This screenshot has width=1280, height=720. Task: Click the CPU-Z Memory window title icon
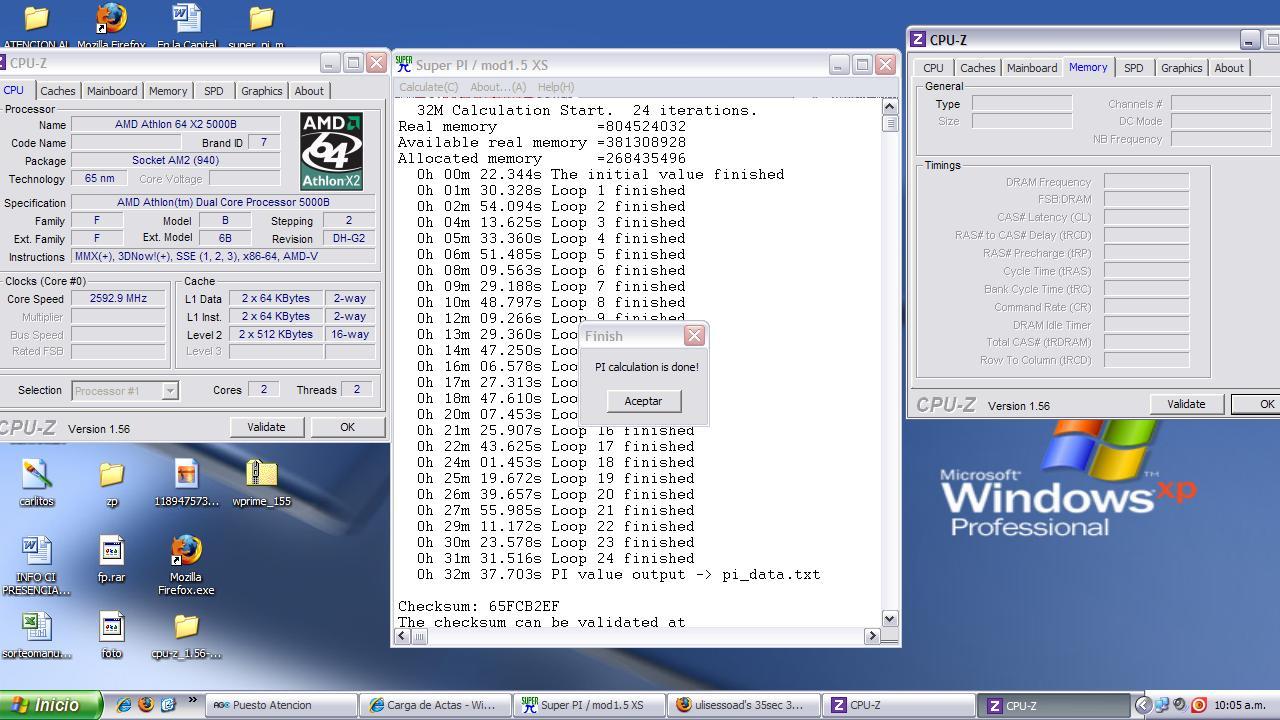(x=918, y=40)
